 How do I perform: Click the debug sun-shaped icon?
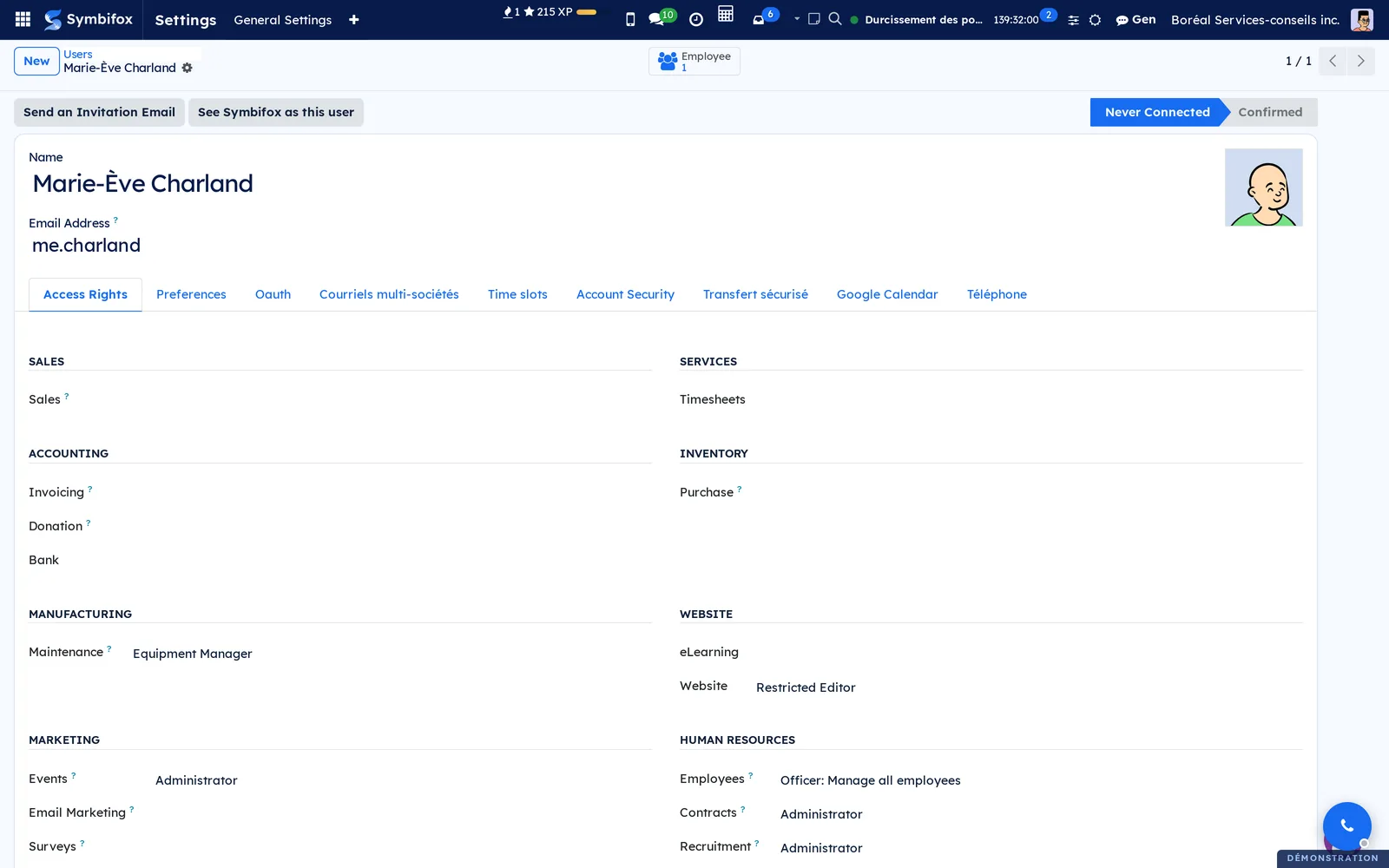[x=1096, y=20]
